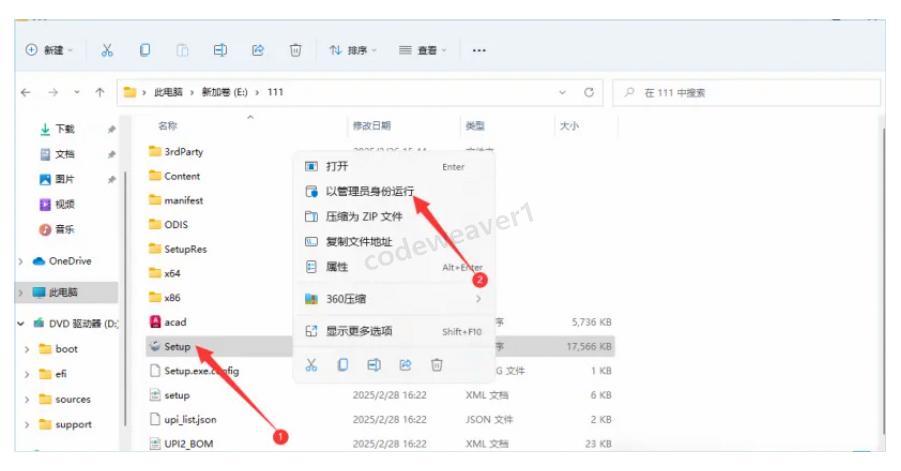
Task: Sort by the 大小 (Size) column header
Action: 569,125
